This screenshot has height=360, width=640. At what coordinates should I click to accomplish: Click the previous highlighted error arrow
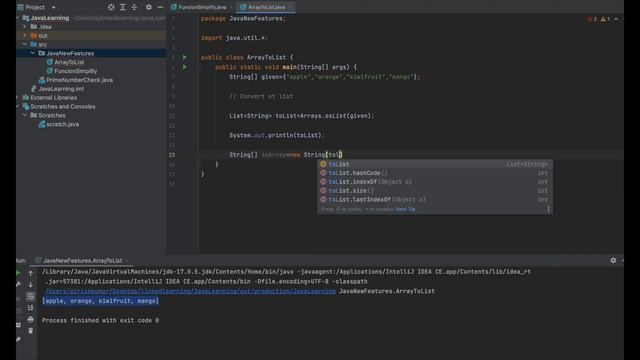coord(616,19)
